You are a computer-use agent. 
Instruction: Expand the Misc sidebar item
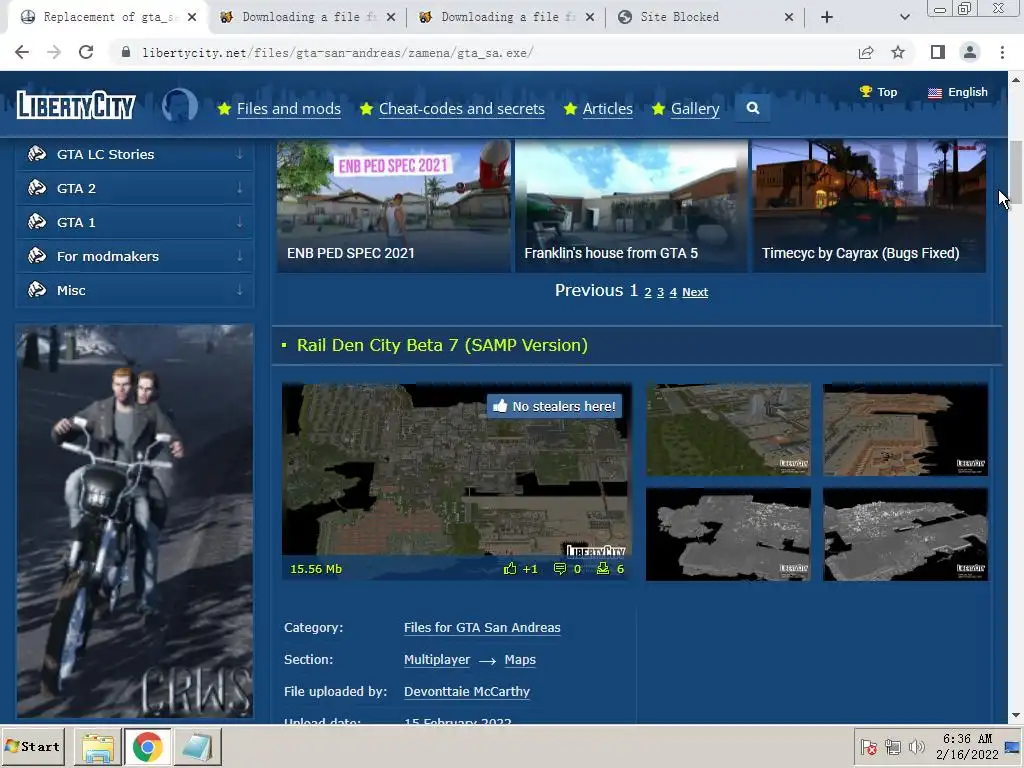(135, 290)
